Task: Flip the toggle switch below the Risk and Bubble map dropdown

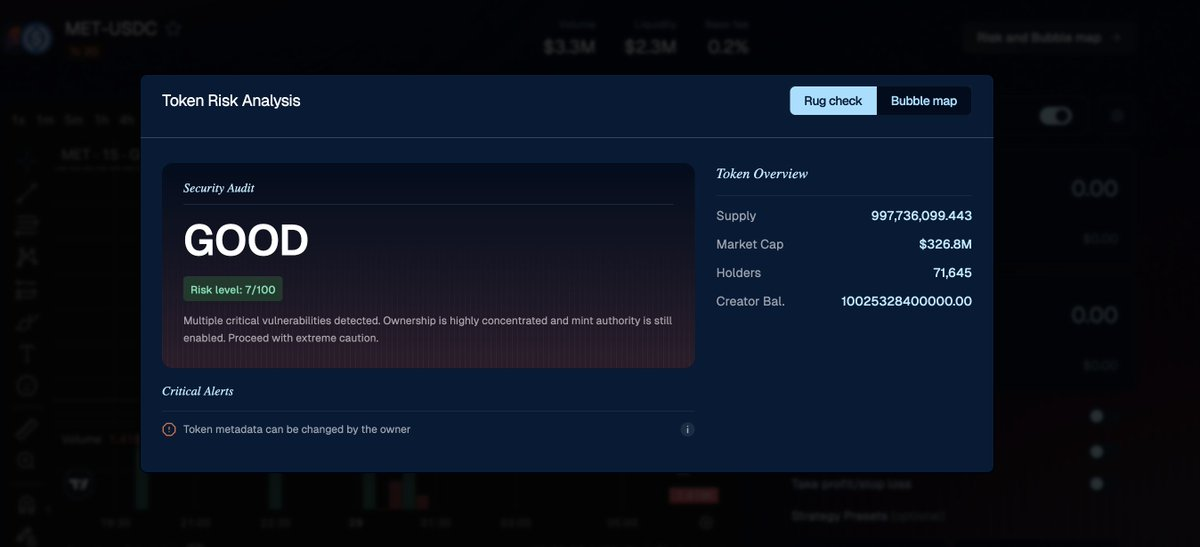Action: click(x=1055, y=117)
